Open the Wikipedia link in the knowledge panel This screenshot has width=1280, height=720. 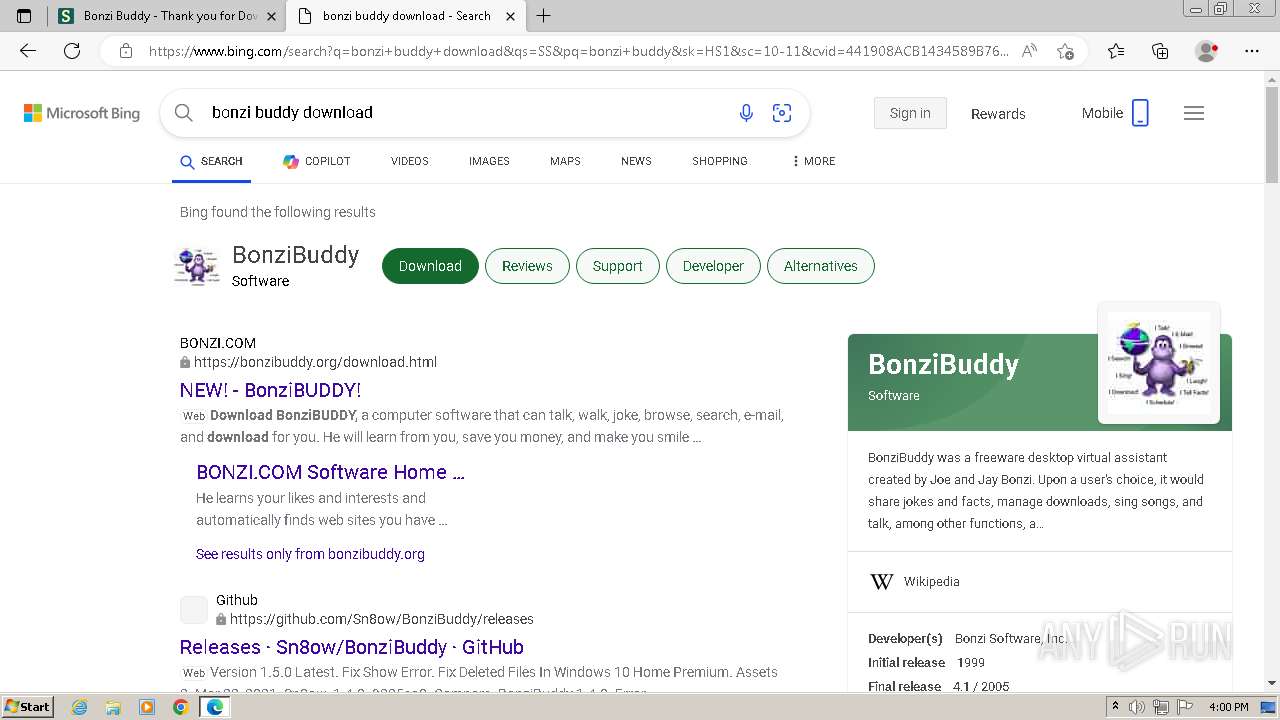931,581
